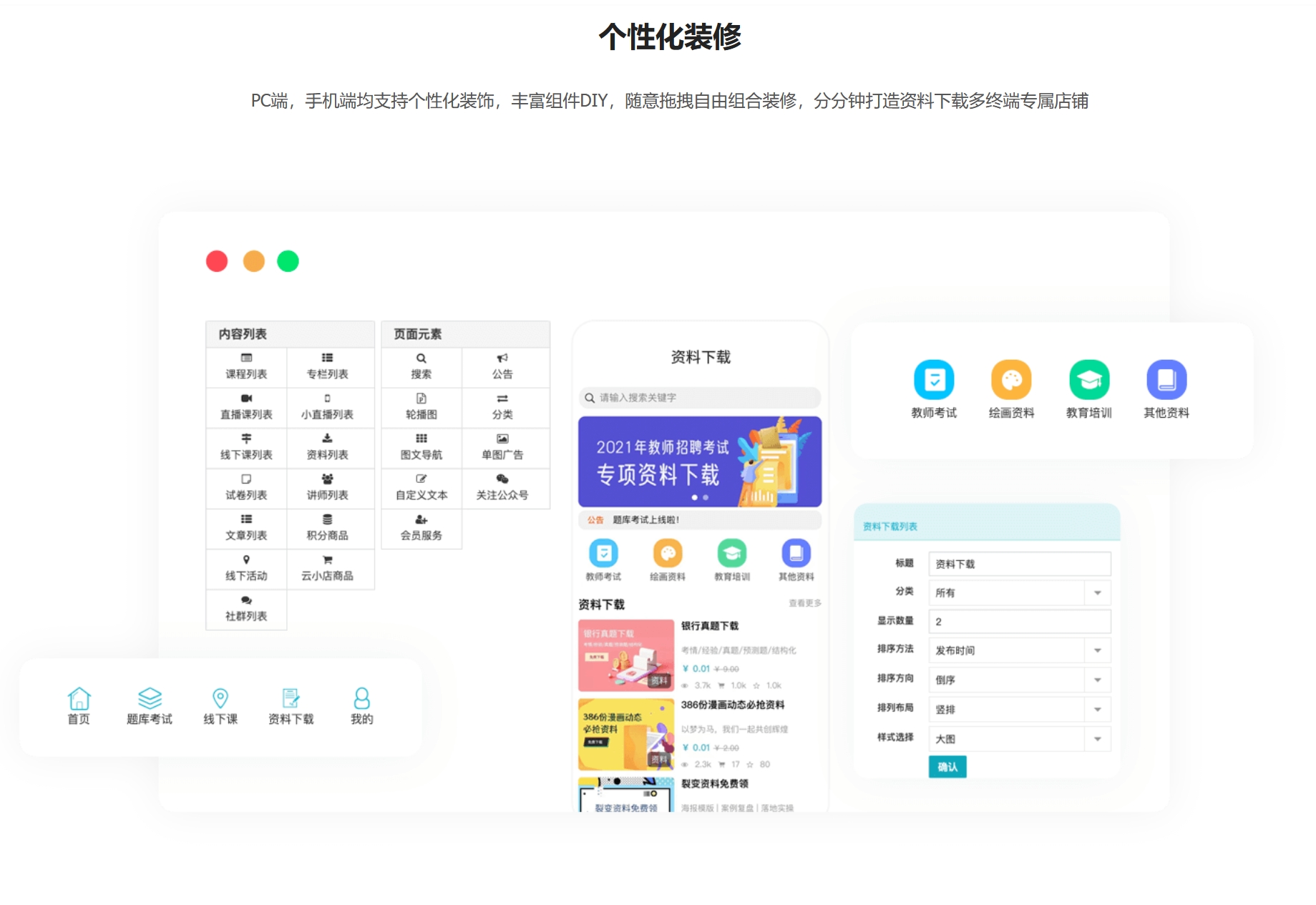
Task: Open the 样式选择 dropdown showing 大图
Action: pos(1019,739)
